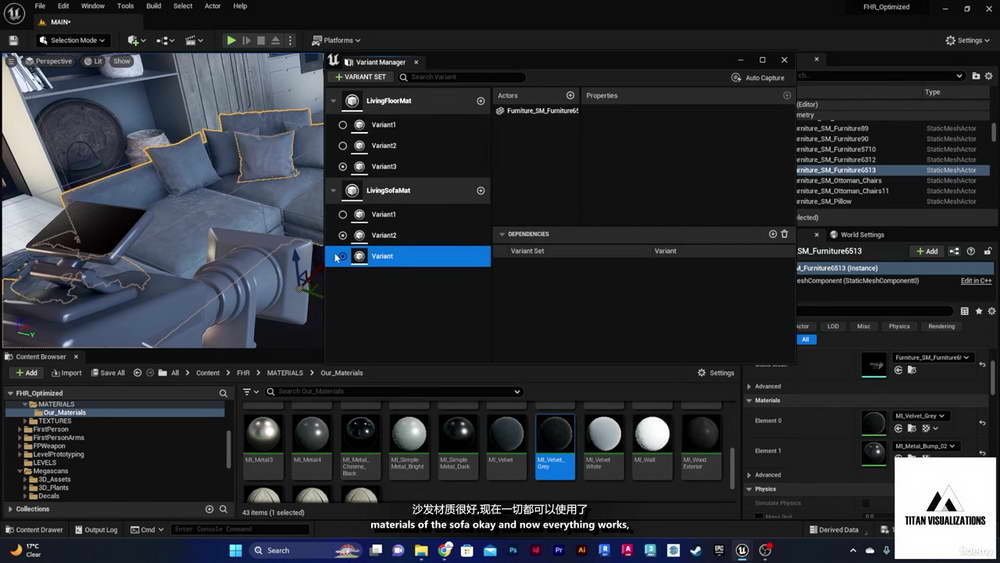Screen dimensions: 1000x563
Task: Open the Edit menu
Action: [x=63, y=6]
